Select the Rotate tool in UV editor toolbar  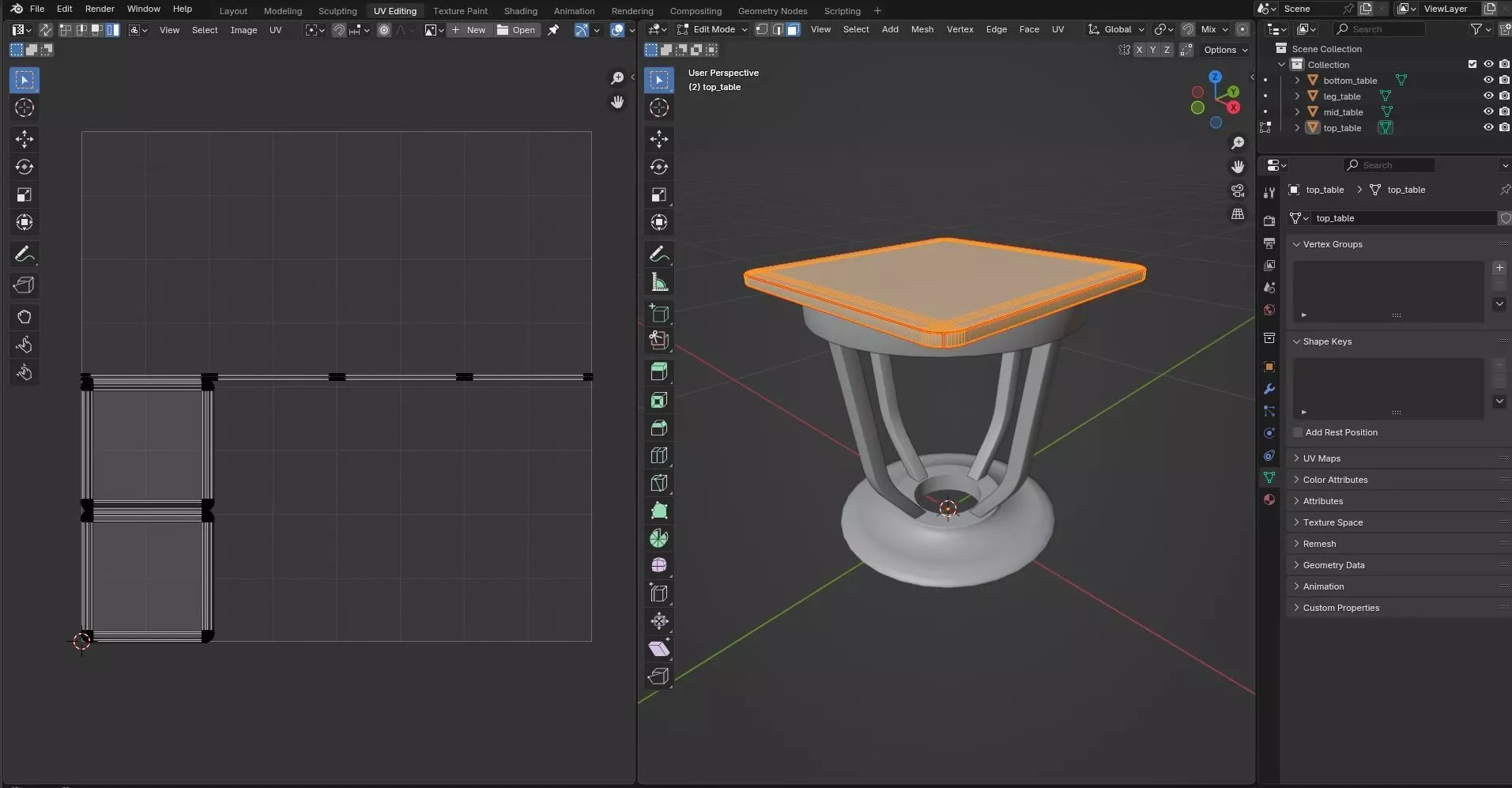coord(25,167)
